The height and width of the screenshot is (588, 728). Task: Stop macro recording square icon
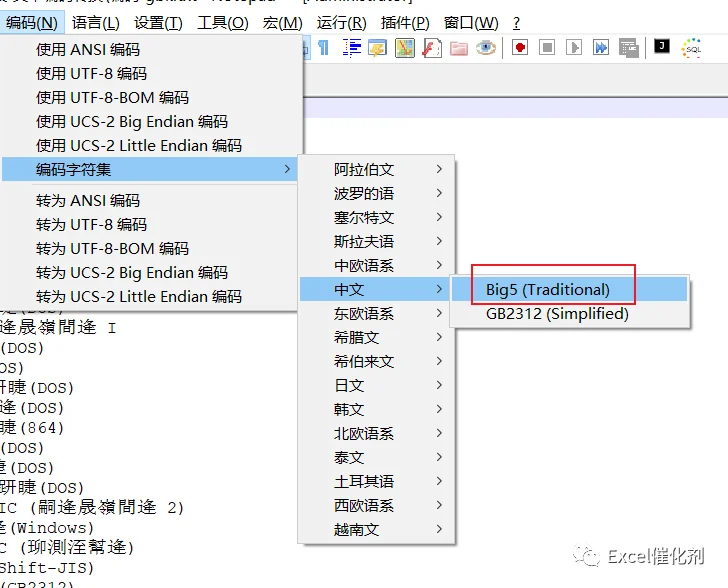pos(547,47)
